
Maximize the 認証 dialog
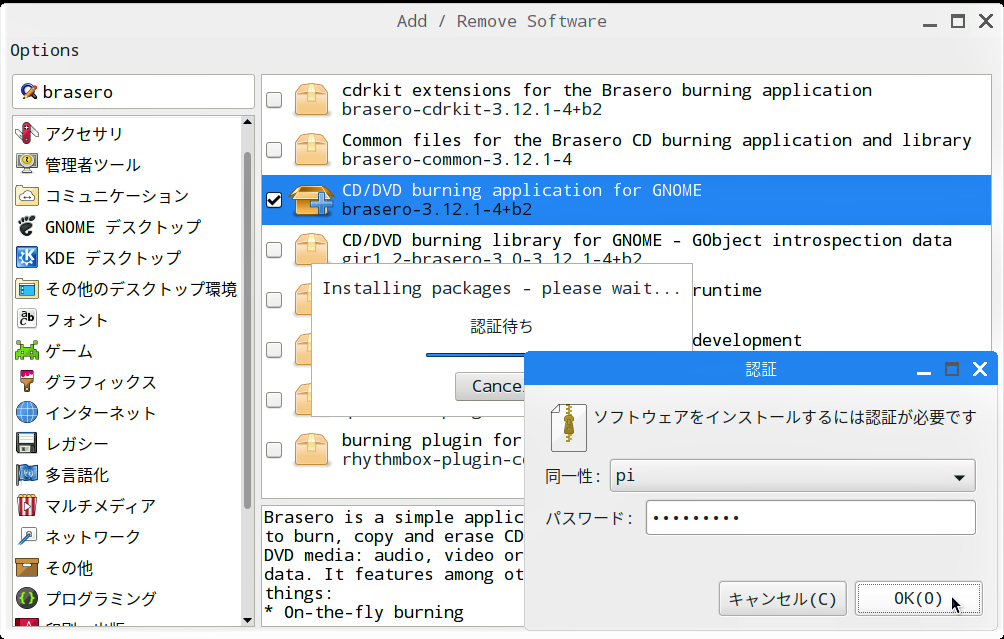pos(951,369)
